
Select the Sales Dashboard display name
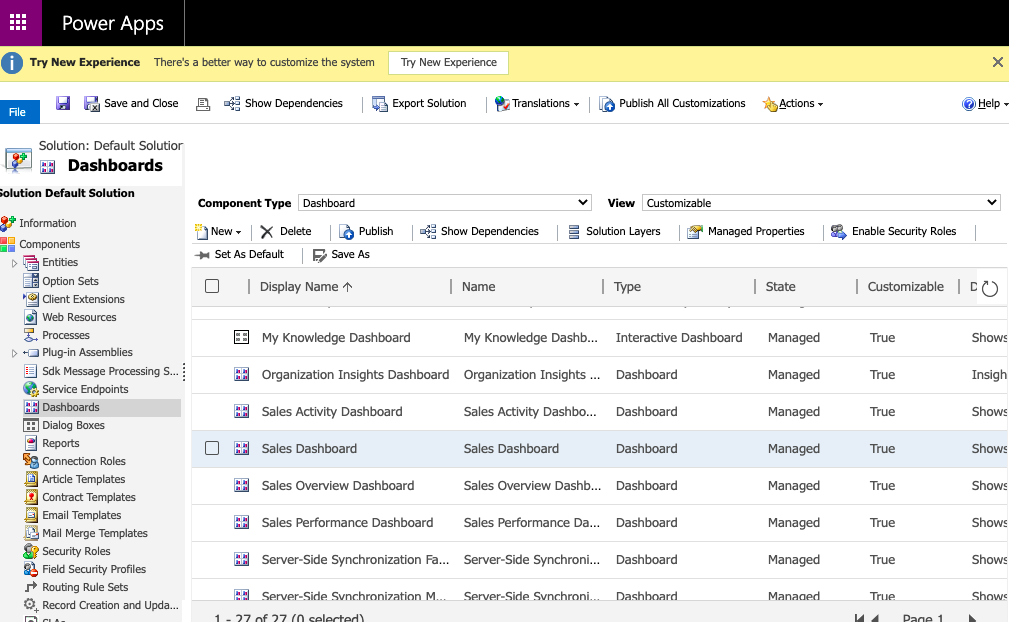309,448
